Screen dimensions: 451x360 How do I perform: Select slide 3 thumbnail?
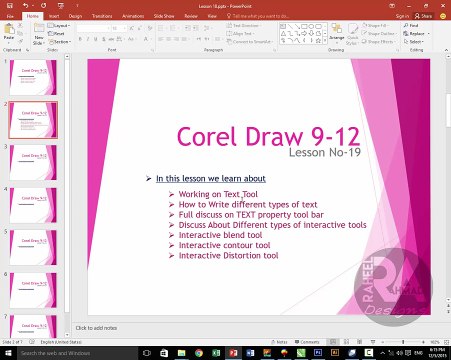[33, 162]
